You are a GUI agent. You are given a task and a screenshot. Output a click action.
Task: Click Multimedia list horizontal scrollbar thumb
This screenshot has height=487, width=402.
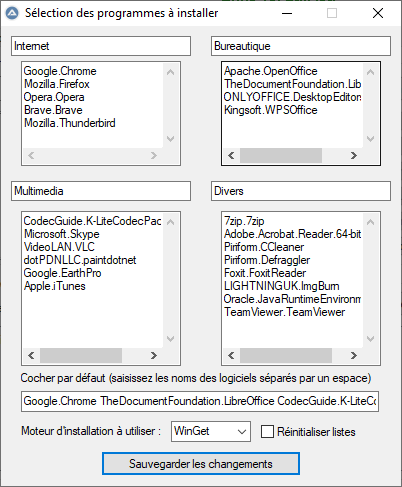81,356
